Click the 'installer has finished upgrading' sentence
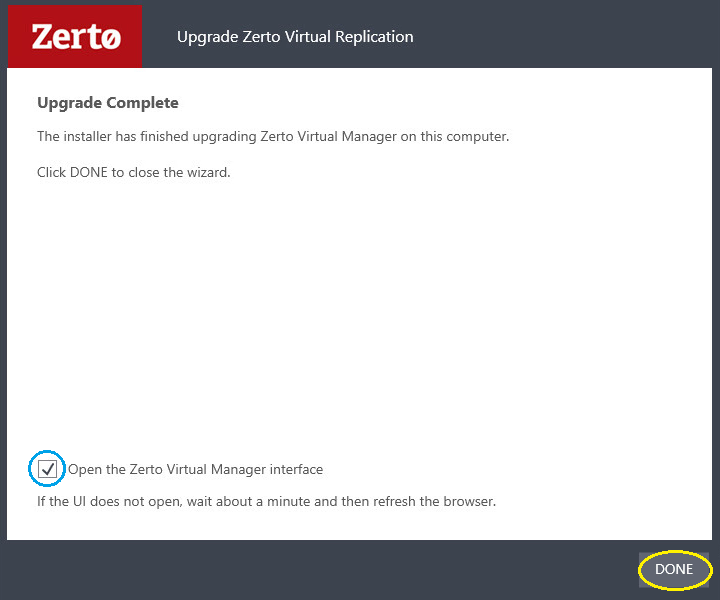The height and width of the screenshot is (600, 720). [x=273, y=136]
